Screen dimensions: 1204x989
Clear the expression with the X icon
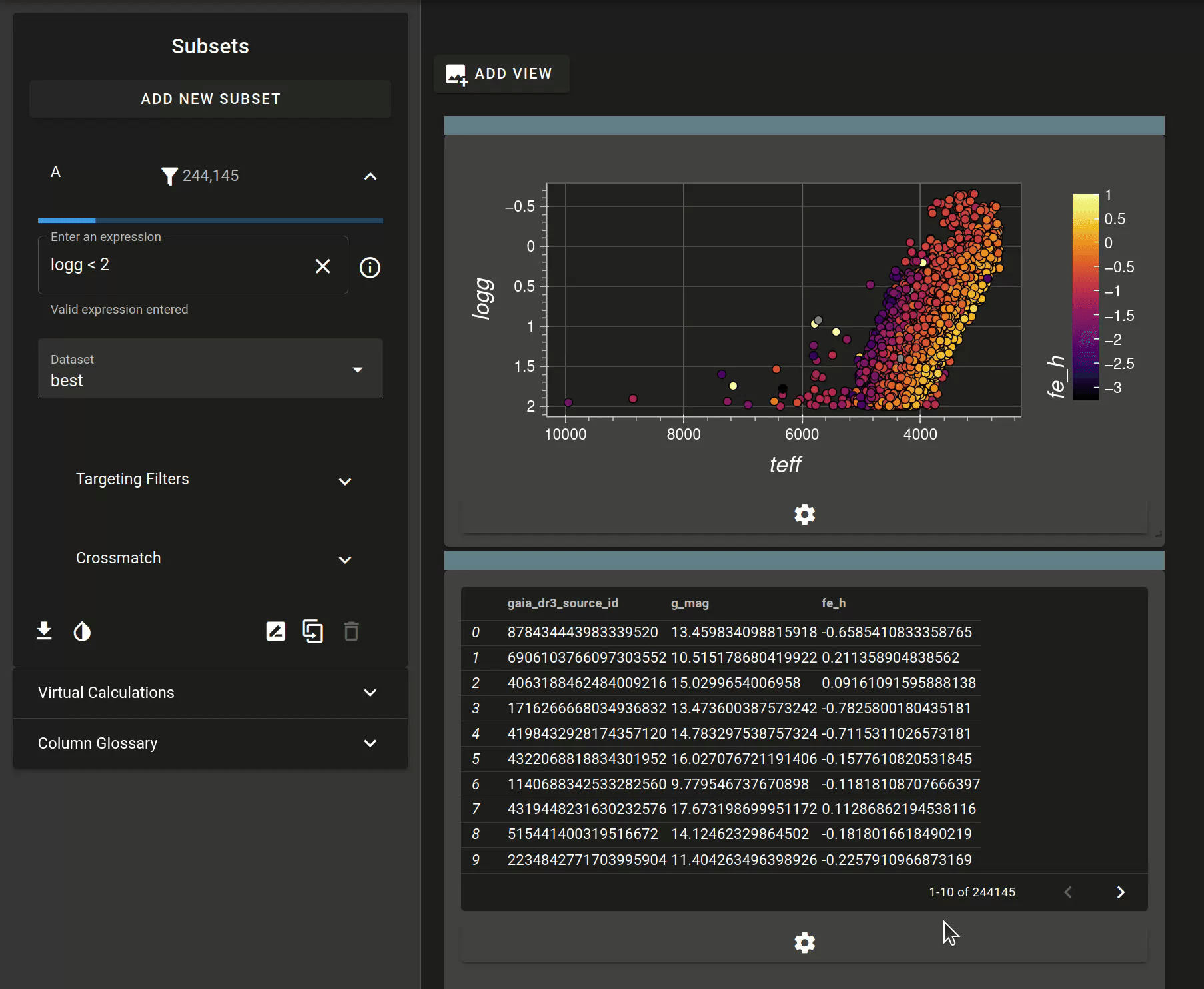tap(322, 266)
